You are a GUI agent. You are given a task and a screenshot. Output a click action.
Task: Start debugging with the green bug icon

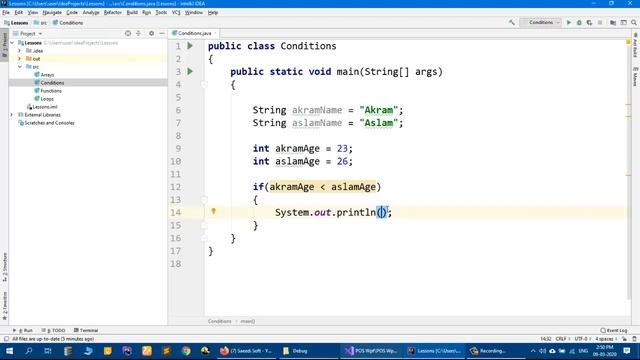pyautogui.click(x=579, y=22)
